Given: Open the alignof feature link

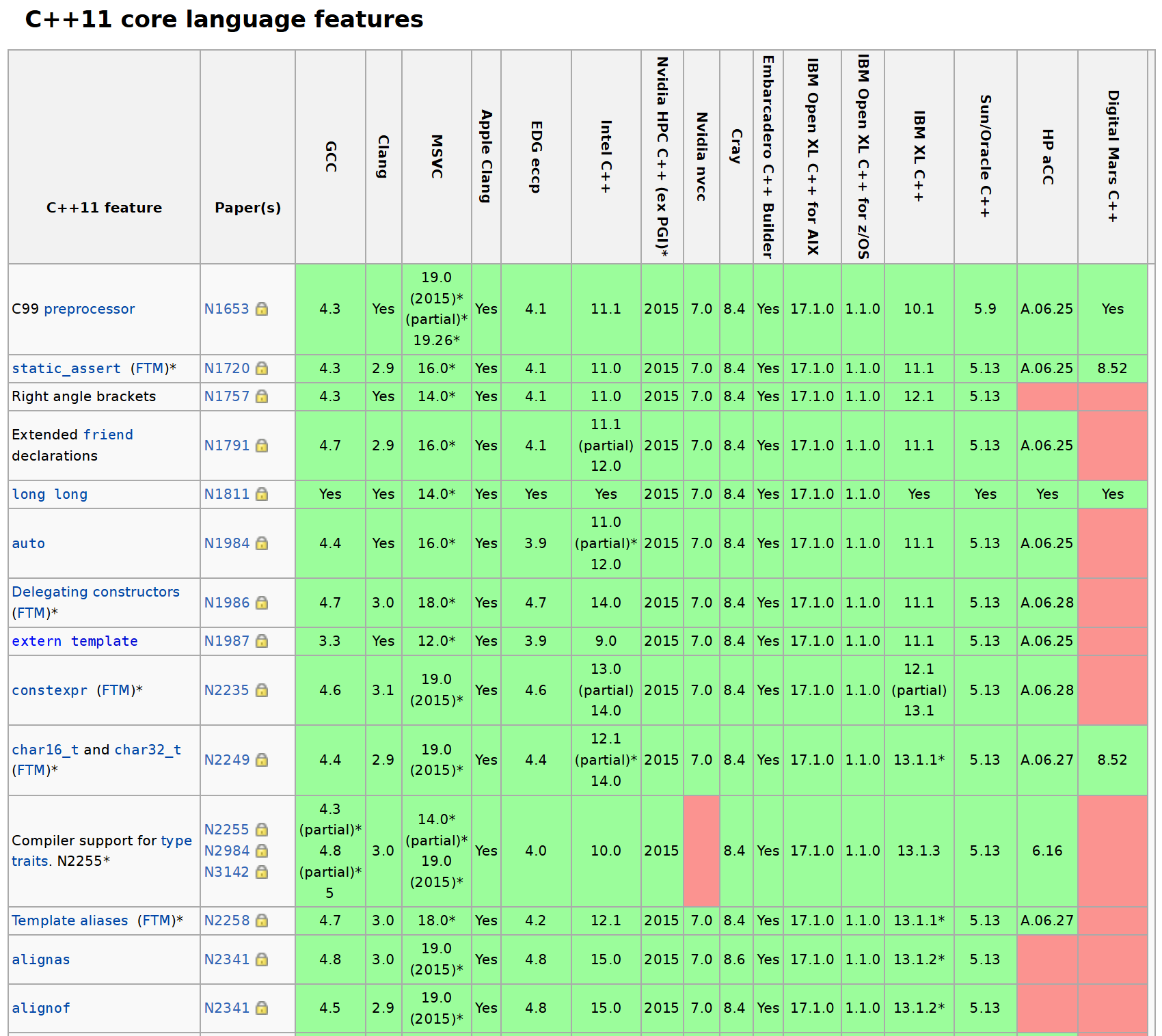Looking at the screenshot, I should point(41,1008).
